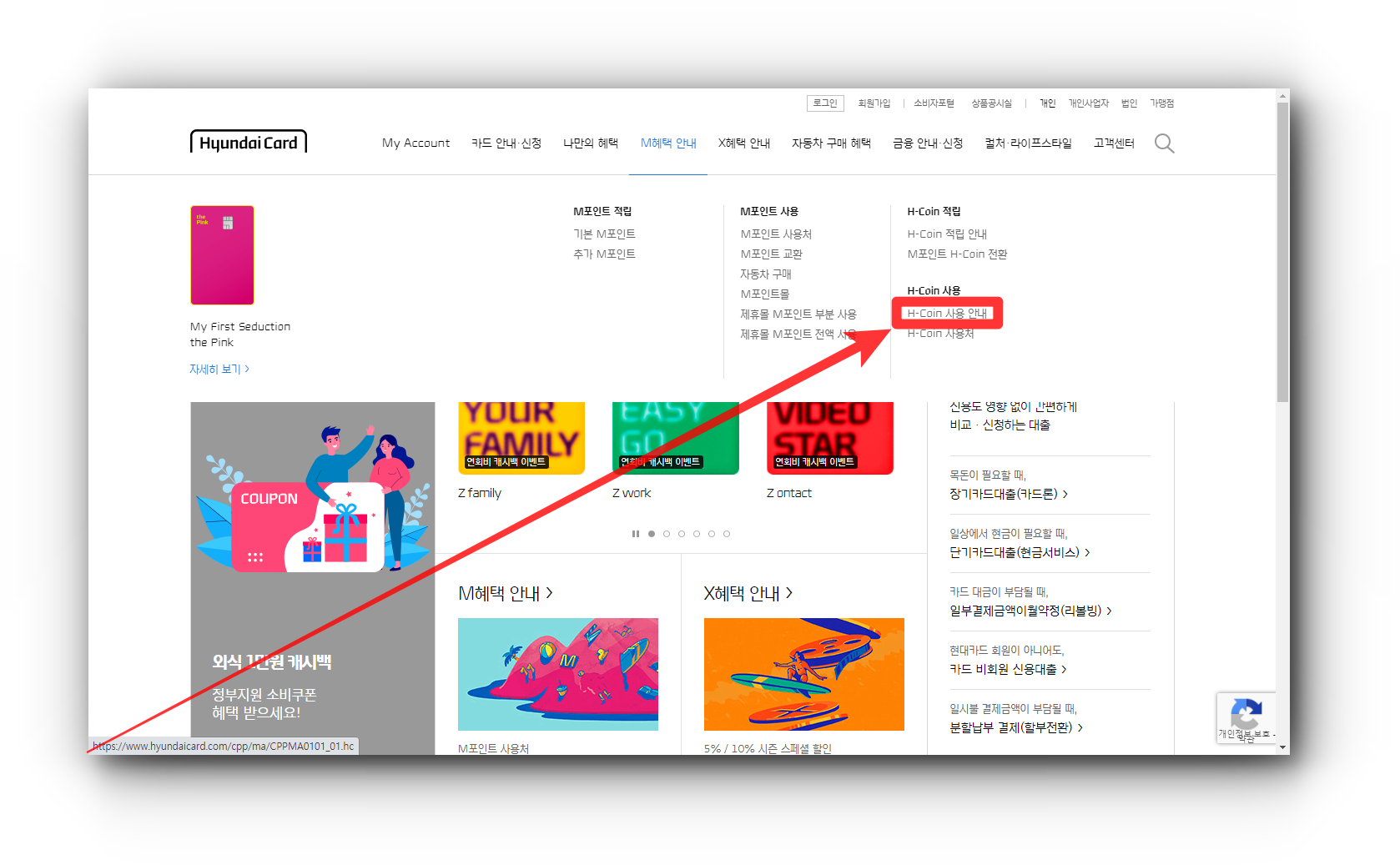Open the search magnifier icon
1400x865 pixels.
(x=1164, y=143)
